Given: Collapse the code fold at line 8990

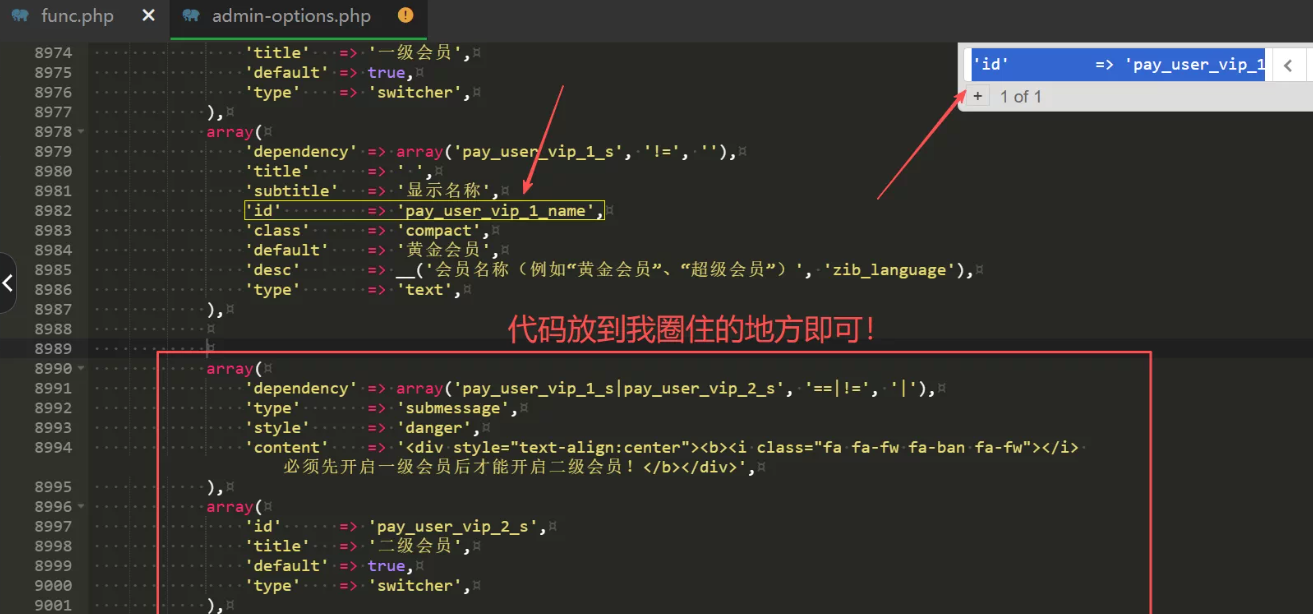Looking at the screenshot, I should (80, 369).
